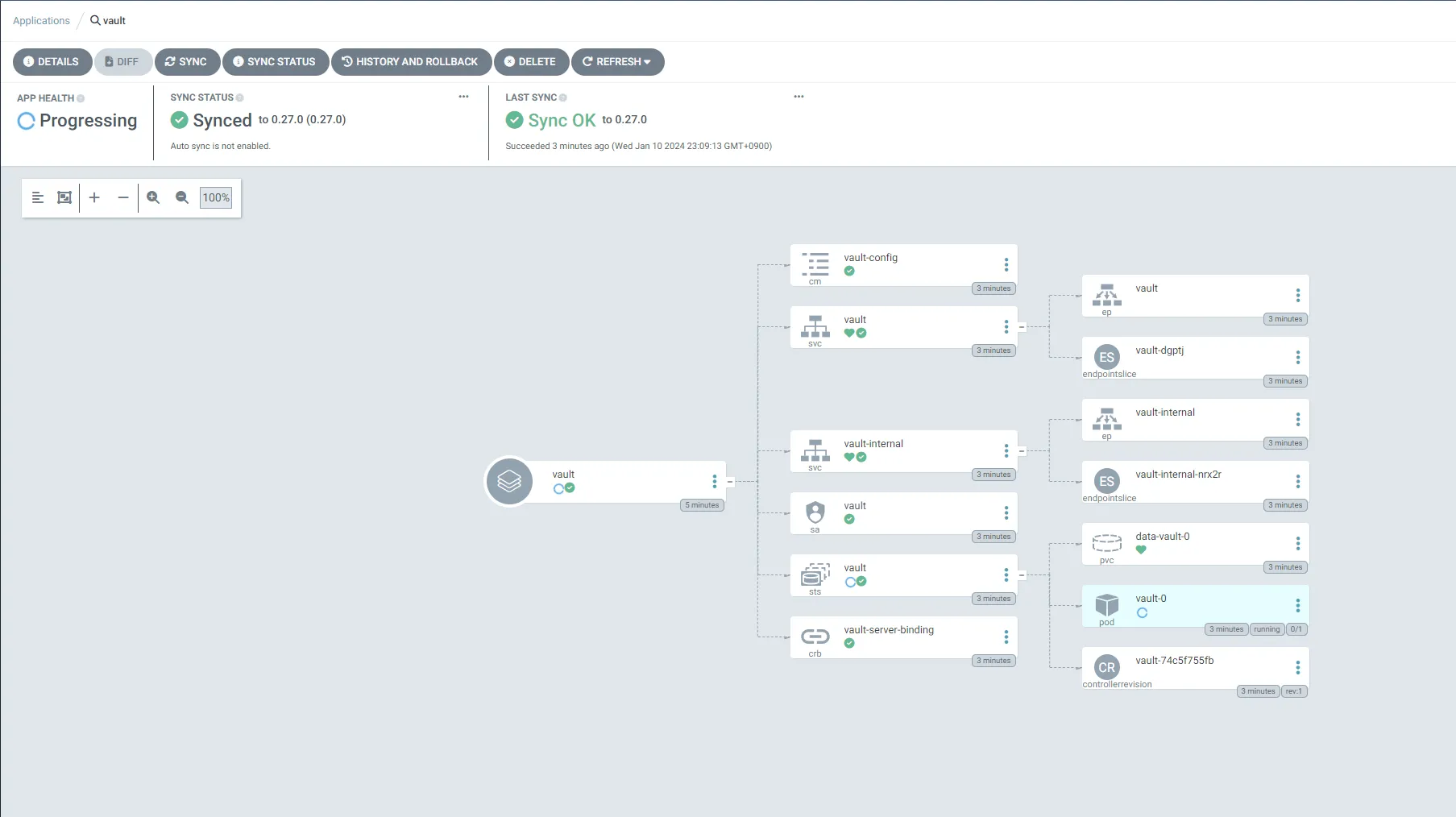Open kebab menu for vault-0 pod
The image size is (1456, 817).
(x=1297, y=606)
